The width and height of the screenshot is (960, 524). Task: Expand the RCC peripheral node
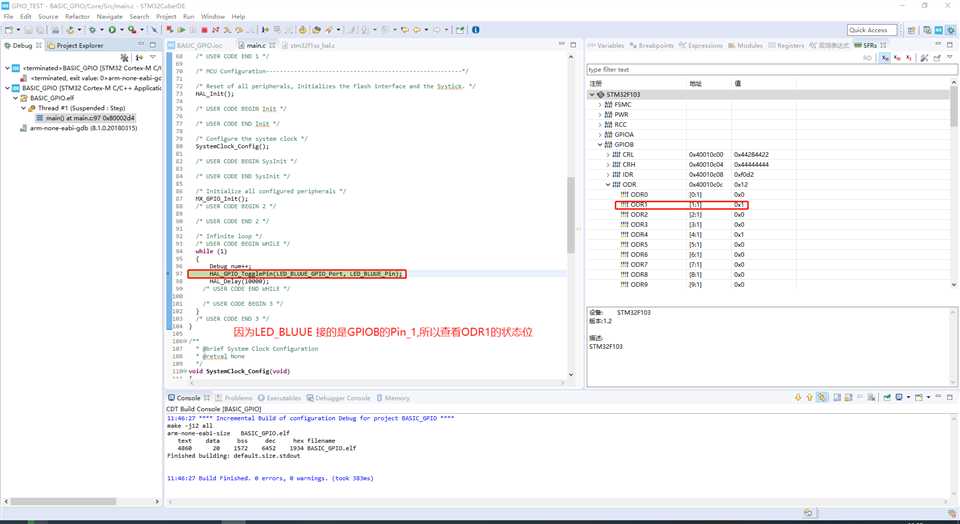click(600, 124)
